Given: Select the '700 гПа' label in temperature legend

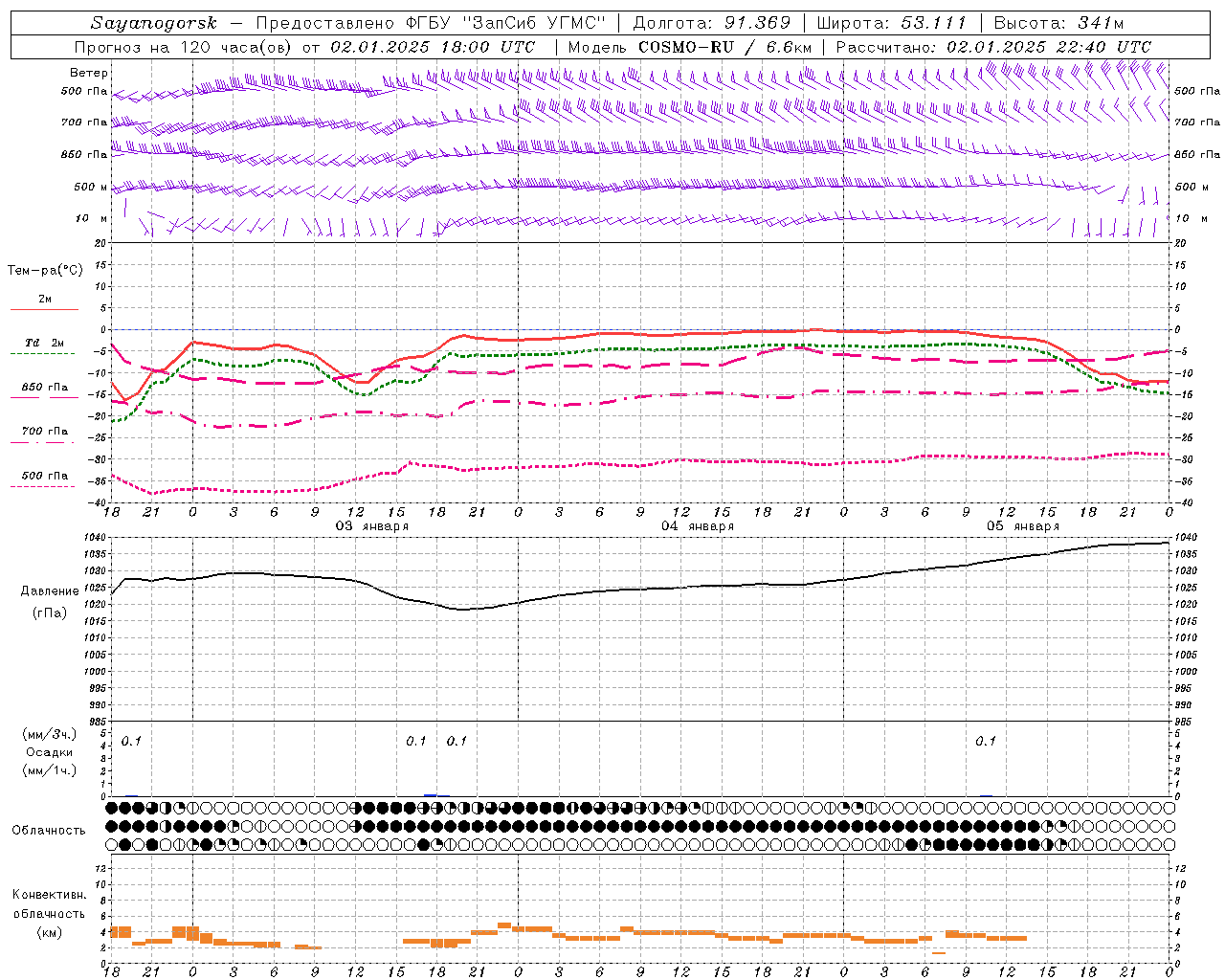Looking at the screenshot, I should point(45,432).
